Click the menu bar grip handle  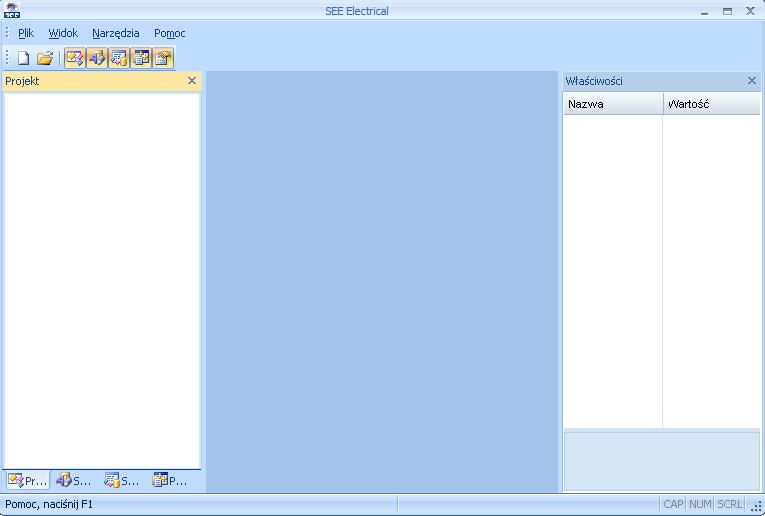[x=7, y=33]
